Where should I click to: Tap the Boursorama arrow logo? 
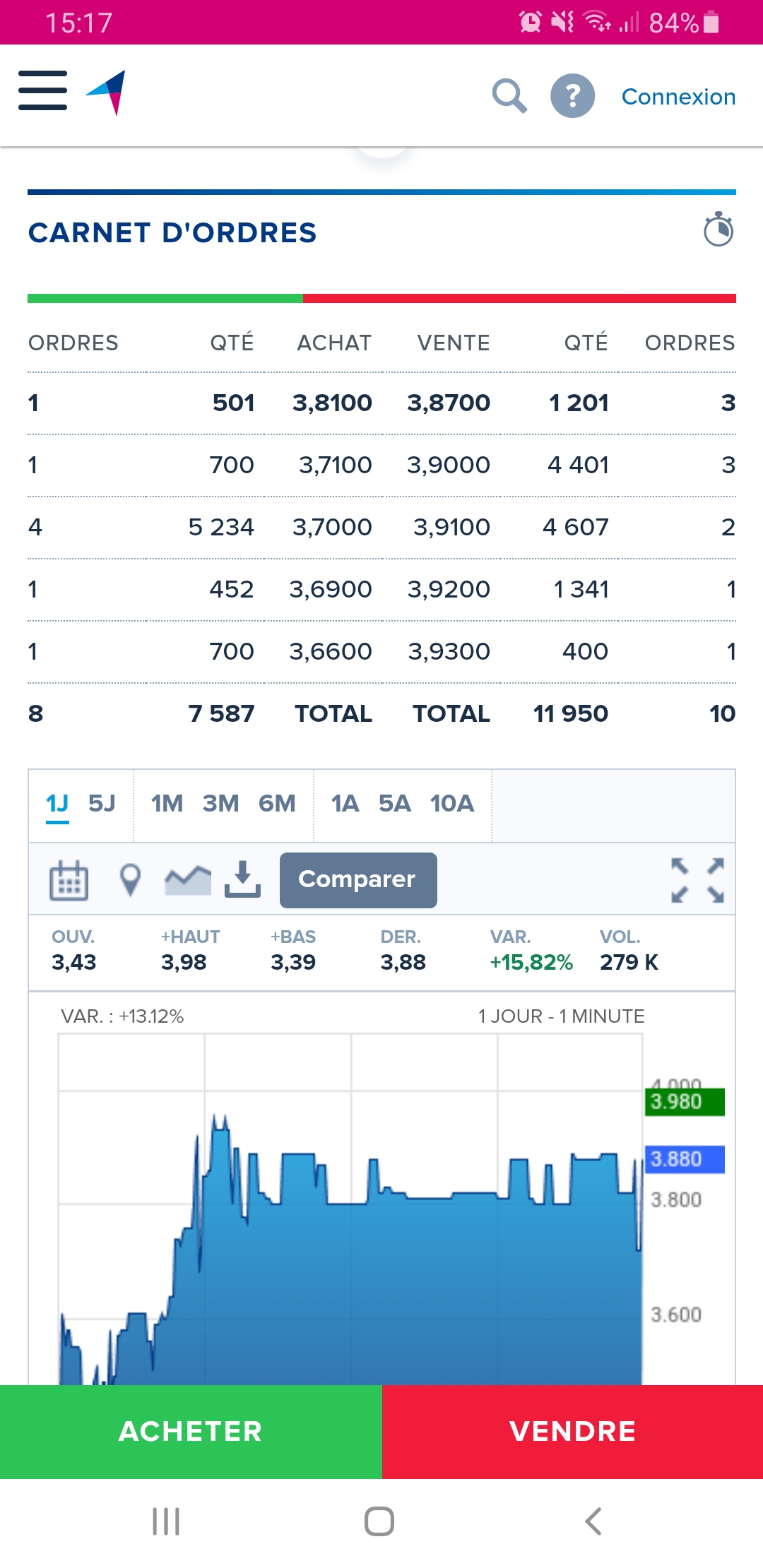pyautogui.click(x=106, y=93)
